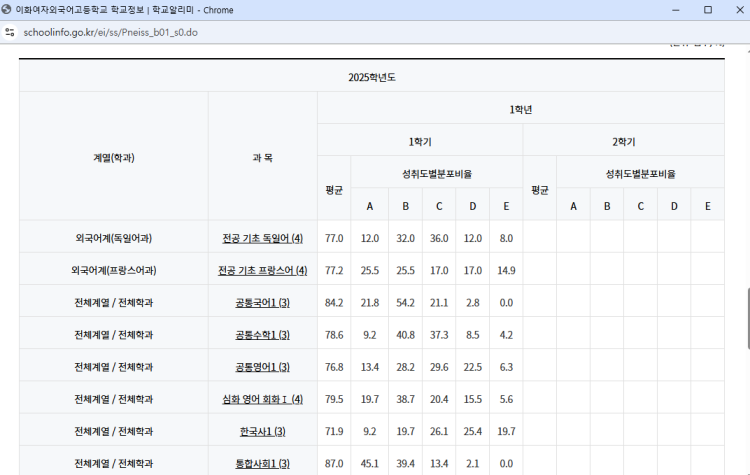The image size is (750, 475).
Task: Open the 전공 기초 독일어 (4) subject link
Action: (262, 238)
